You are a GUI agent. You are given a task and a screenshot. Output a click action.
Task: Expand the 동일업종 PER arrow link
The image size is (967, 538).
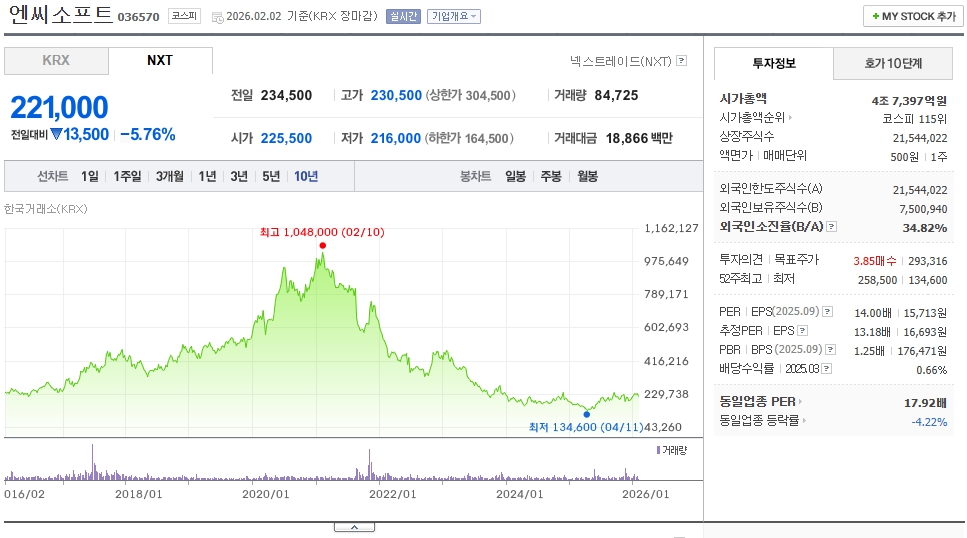800,402
